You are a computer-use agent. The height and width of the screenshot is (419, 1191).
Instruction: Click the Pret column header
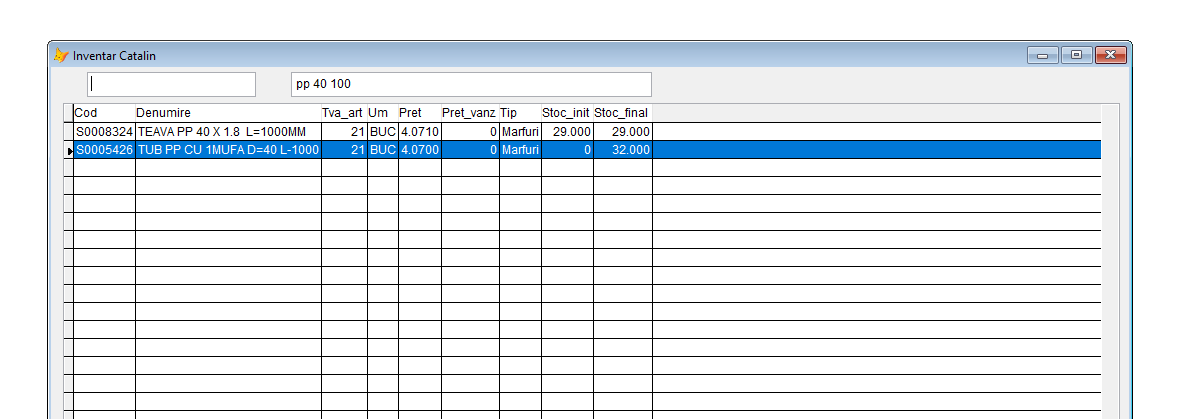click(419, 113)
